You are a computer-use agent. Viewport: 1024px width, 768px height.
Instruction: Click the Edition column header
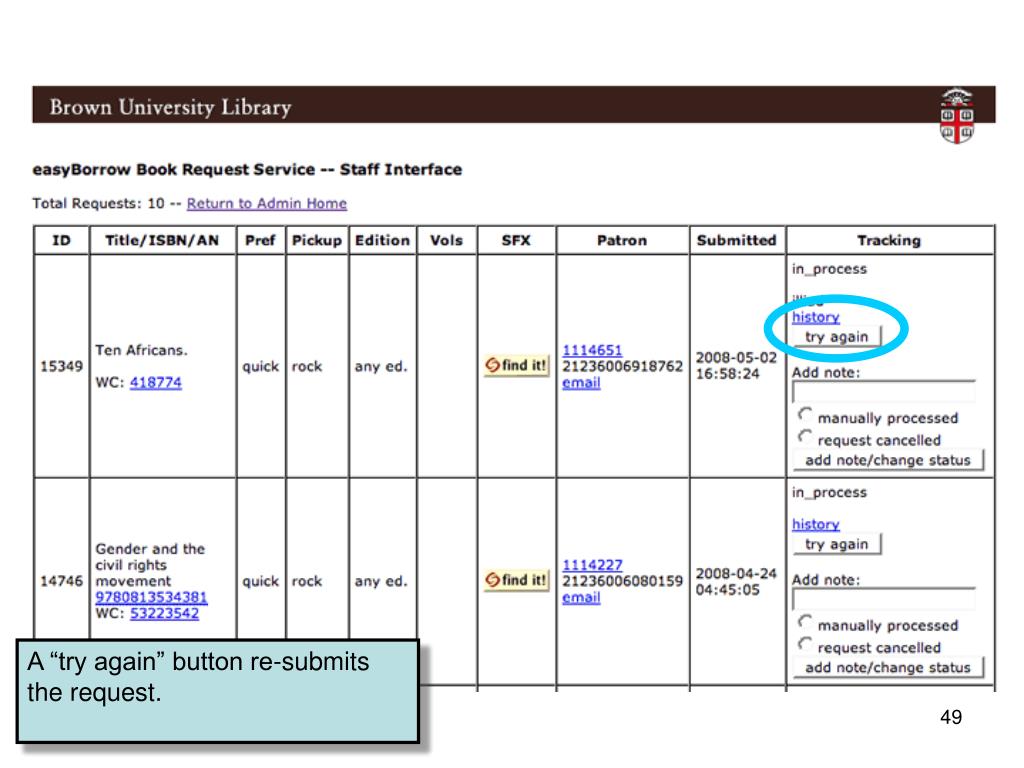(x=382, y=240)
